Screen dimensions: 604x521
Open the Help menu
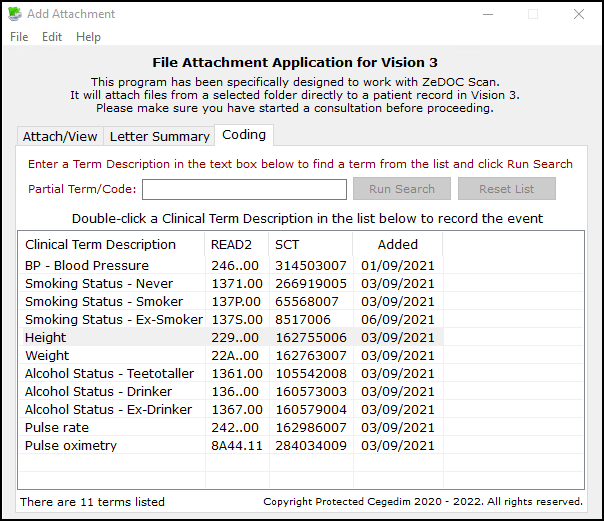[x=88, y=37]
